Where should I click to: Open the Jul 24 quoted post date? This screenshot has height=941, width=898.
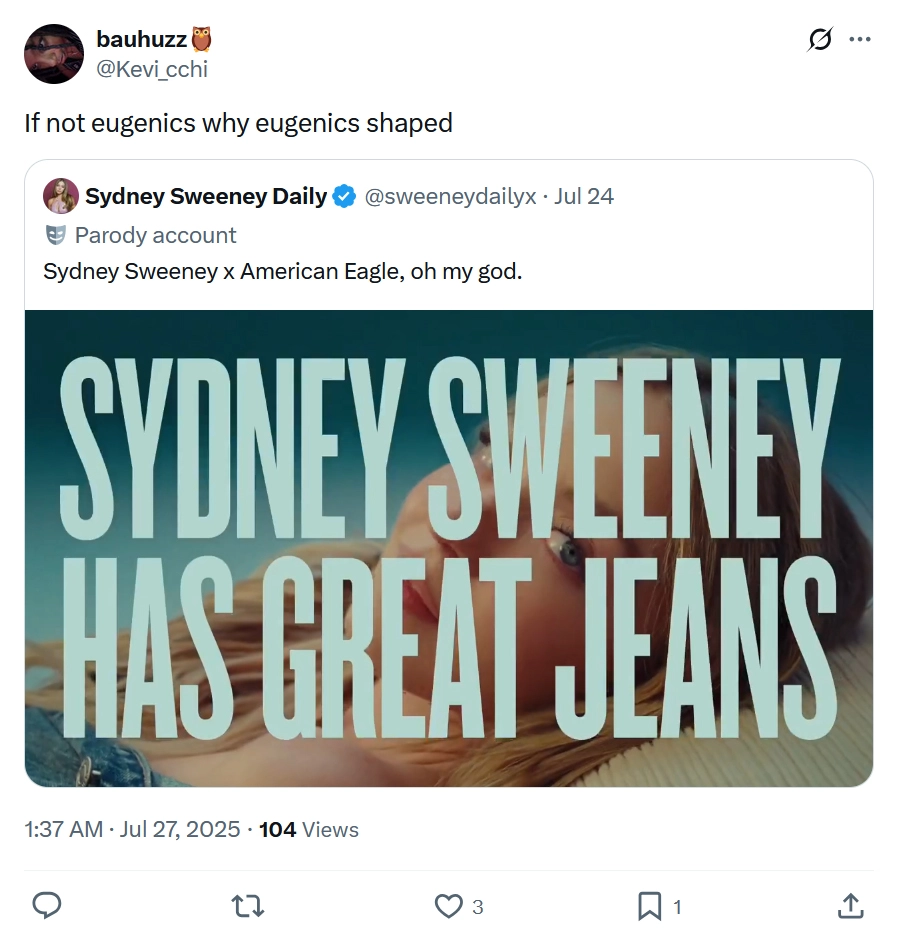point(583,196)
